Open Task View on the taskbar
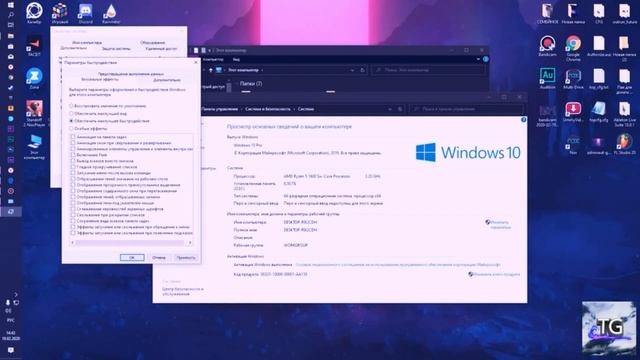 [x=11, y=25]
